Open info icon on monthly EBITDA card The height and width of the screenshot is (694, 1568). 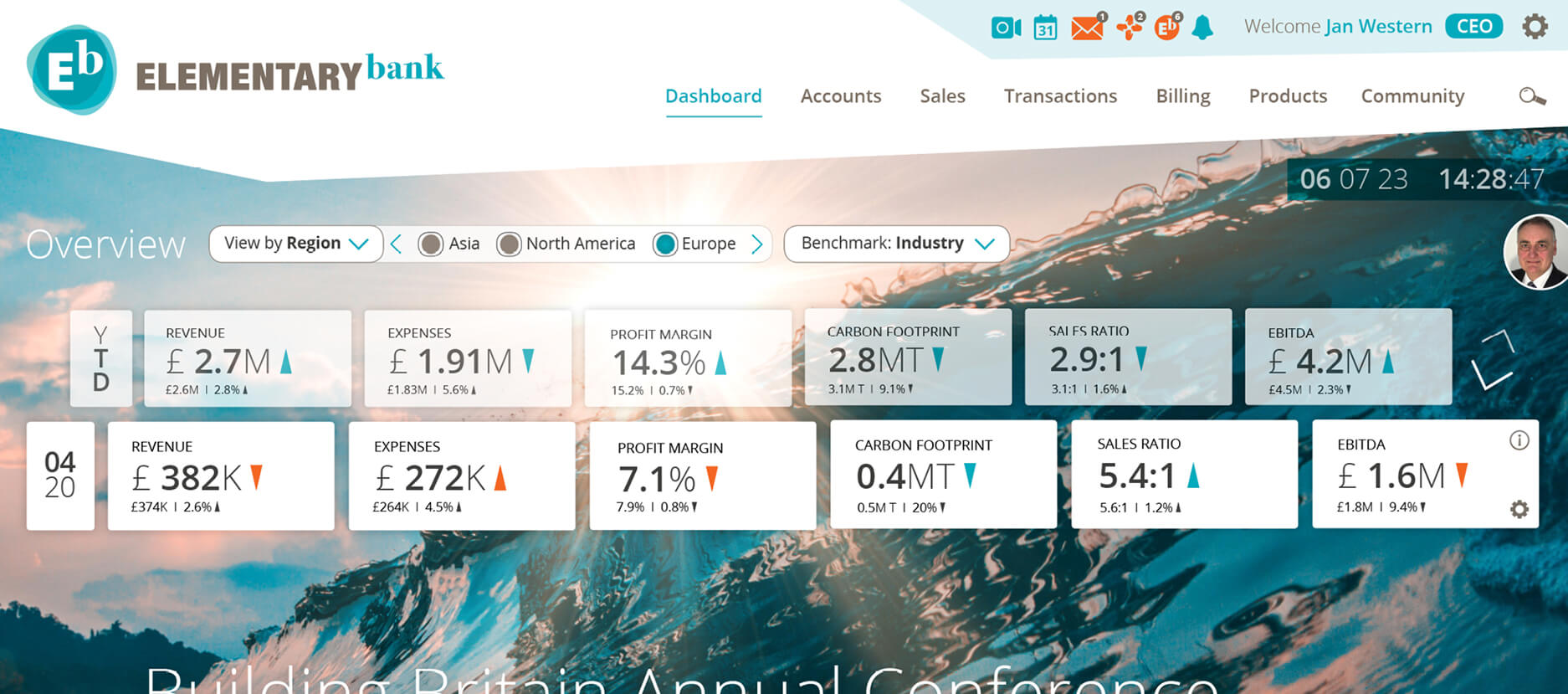(x=1519, y=440)
